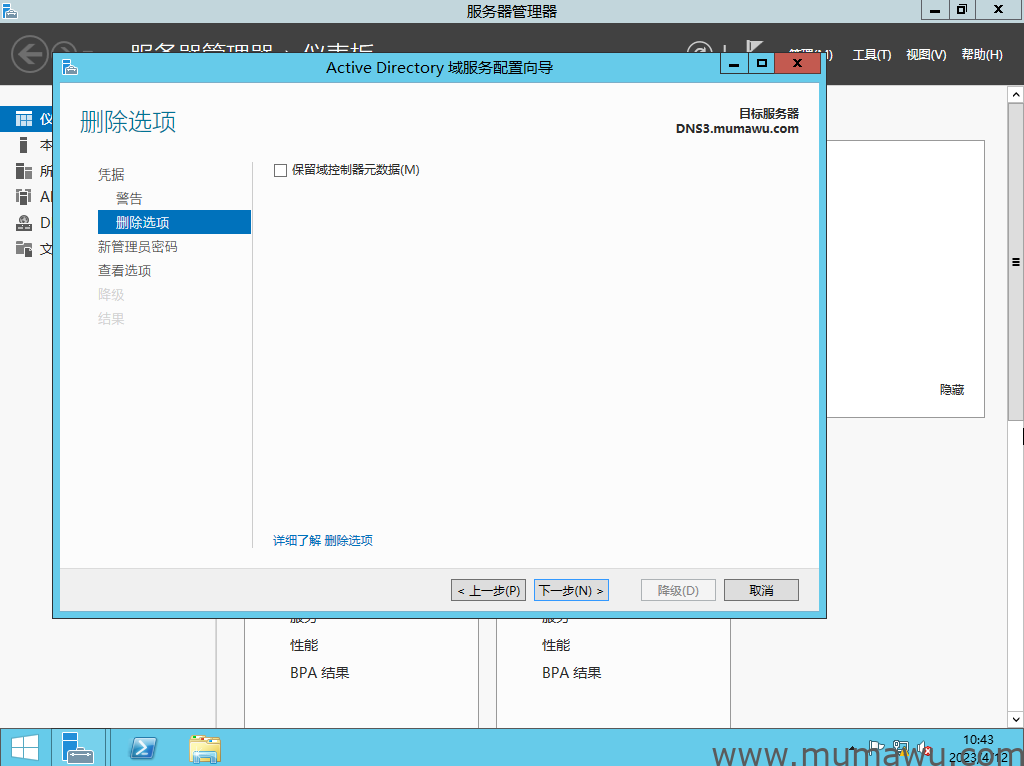Open the Windows Start button

(x=24, y=748)
